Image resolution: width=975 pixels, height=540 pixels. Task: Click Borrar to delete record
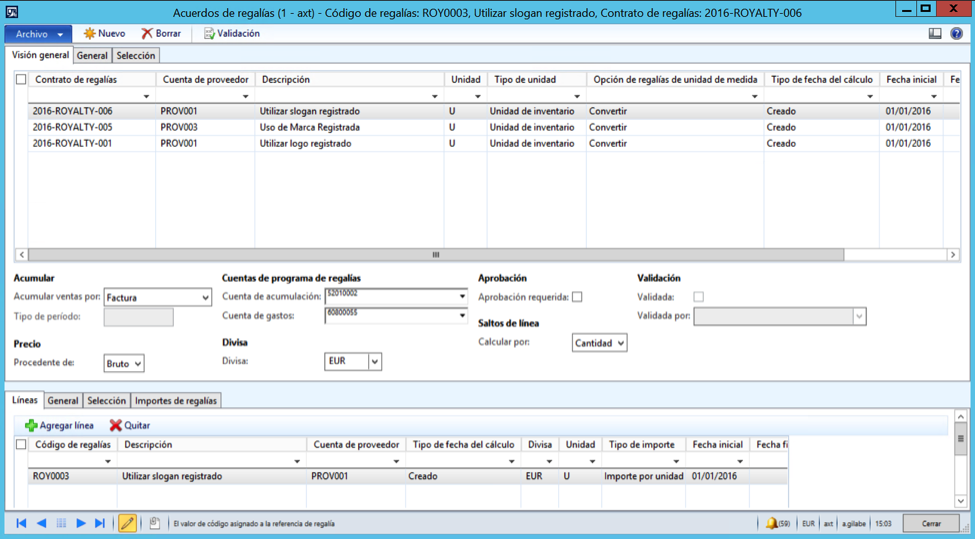161,34
